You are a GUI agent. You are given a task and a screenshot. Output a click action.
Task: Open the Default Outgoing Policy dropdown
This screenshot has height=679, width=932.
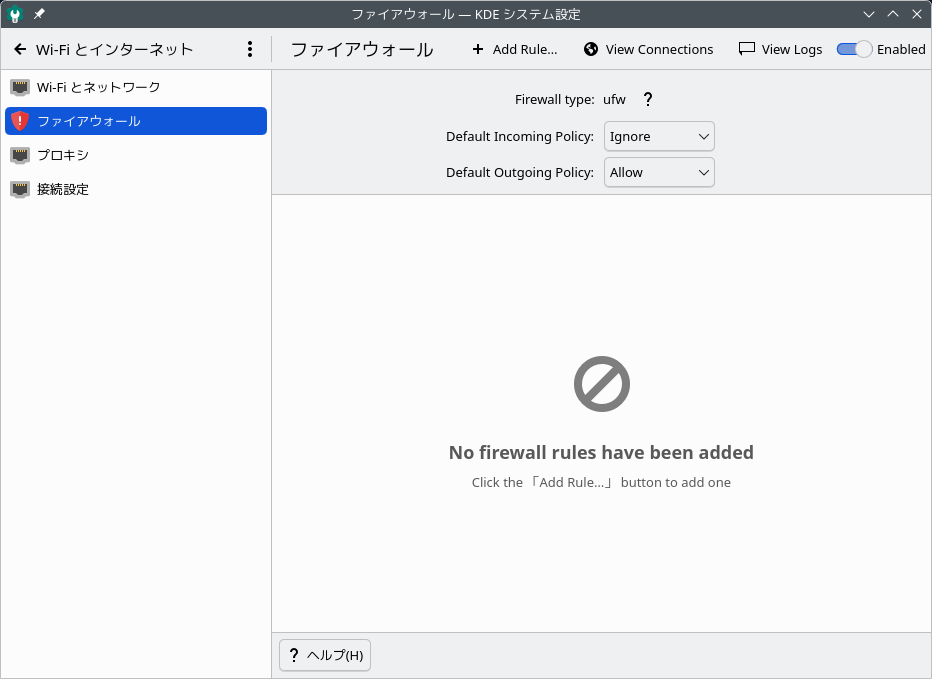(659, 172)
